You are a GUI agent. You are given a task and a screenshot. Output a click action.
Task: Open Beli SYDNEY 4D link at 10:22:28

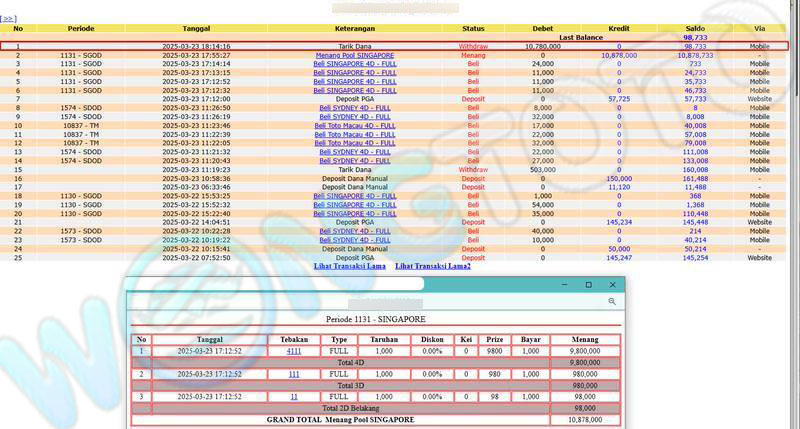point(355,231)
